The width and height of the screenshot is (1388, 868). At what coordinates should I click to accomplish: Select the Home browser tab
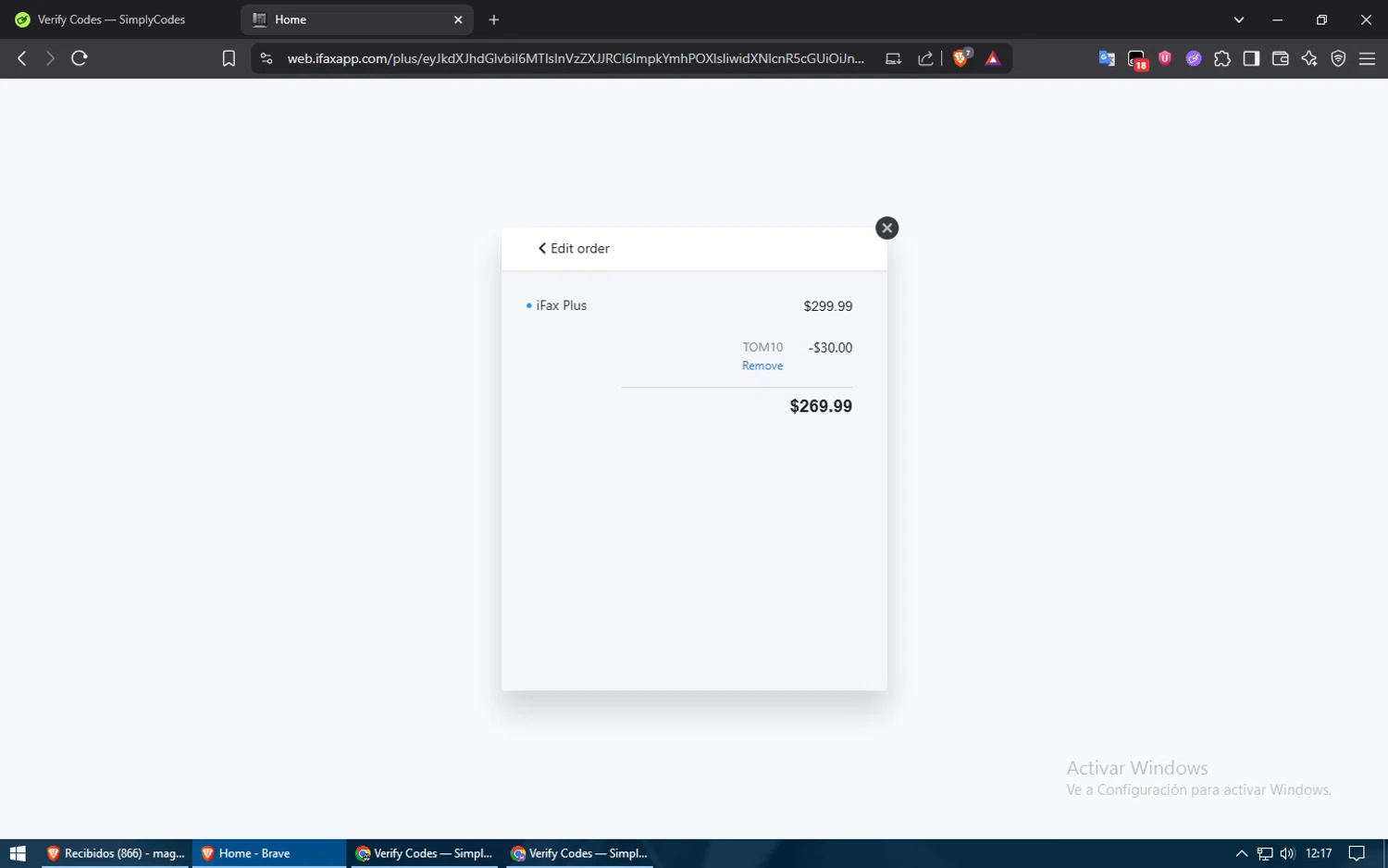tap(356, 19)
